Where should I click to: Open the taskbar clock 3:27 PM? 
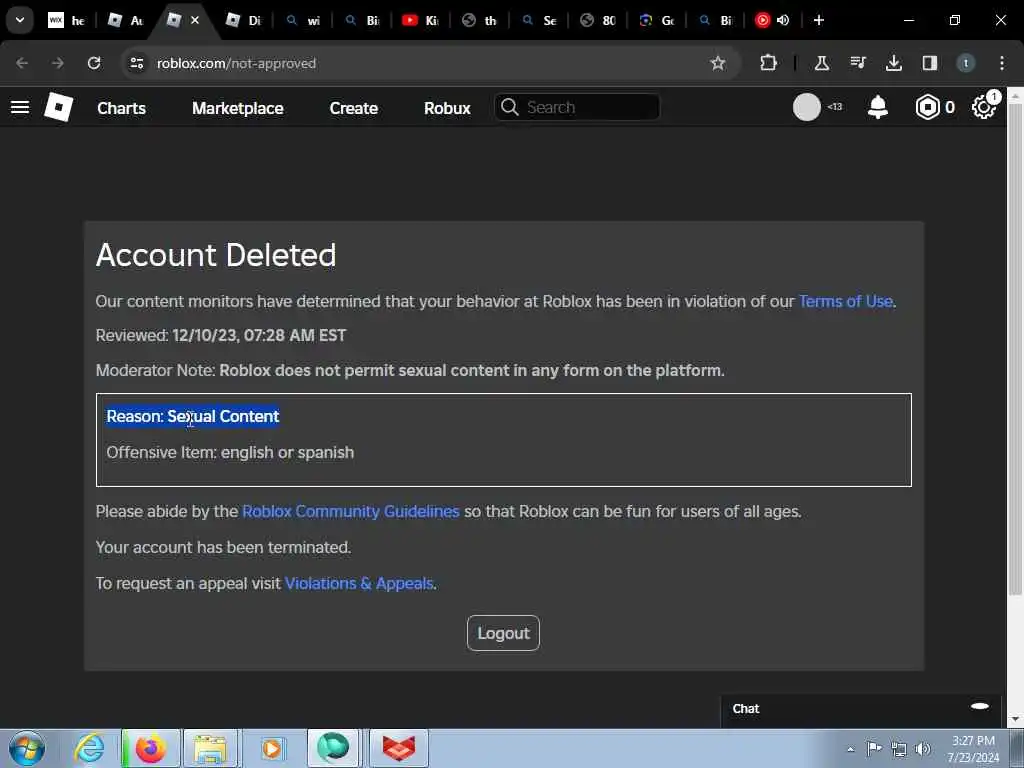[973, 749]
